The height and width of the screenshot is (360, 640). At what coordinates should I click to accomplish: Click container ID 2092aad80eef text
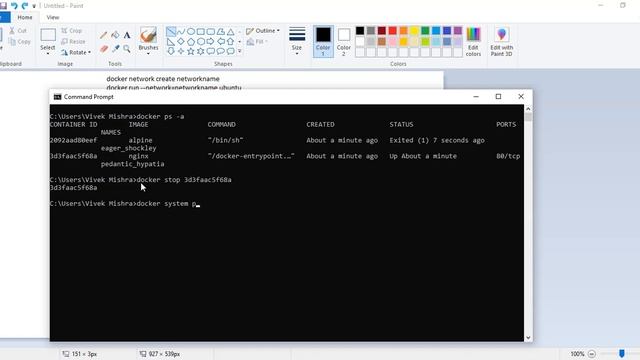click(73, 140)
